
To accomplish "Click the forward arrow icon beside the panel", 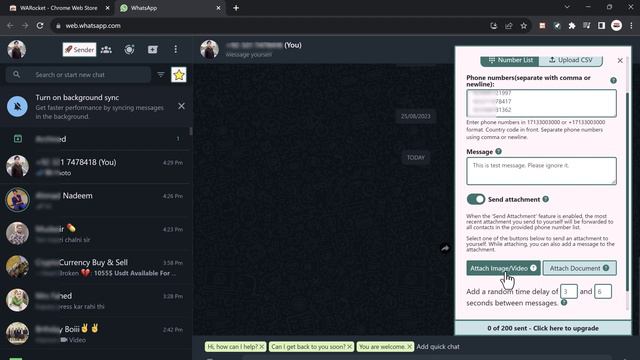I will 445,248.
